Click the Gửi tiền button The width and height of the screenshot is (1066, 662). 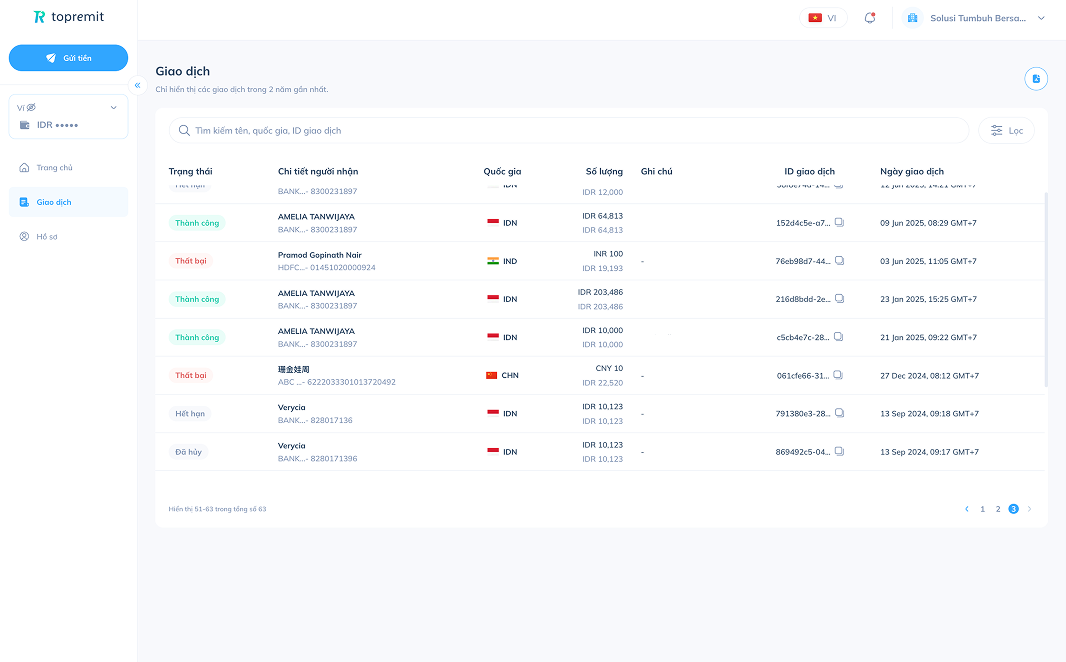click(68, 58)
